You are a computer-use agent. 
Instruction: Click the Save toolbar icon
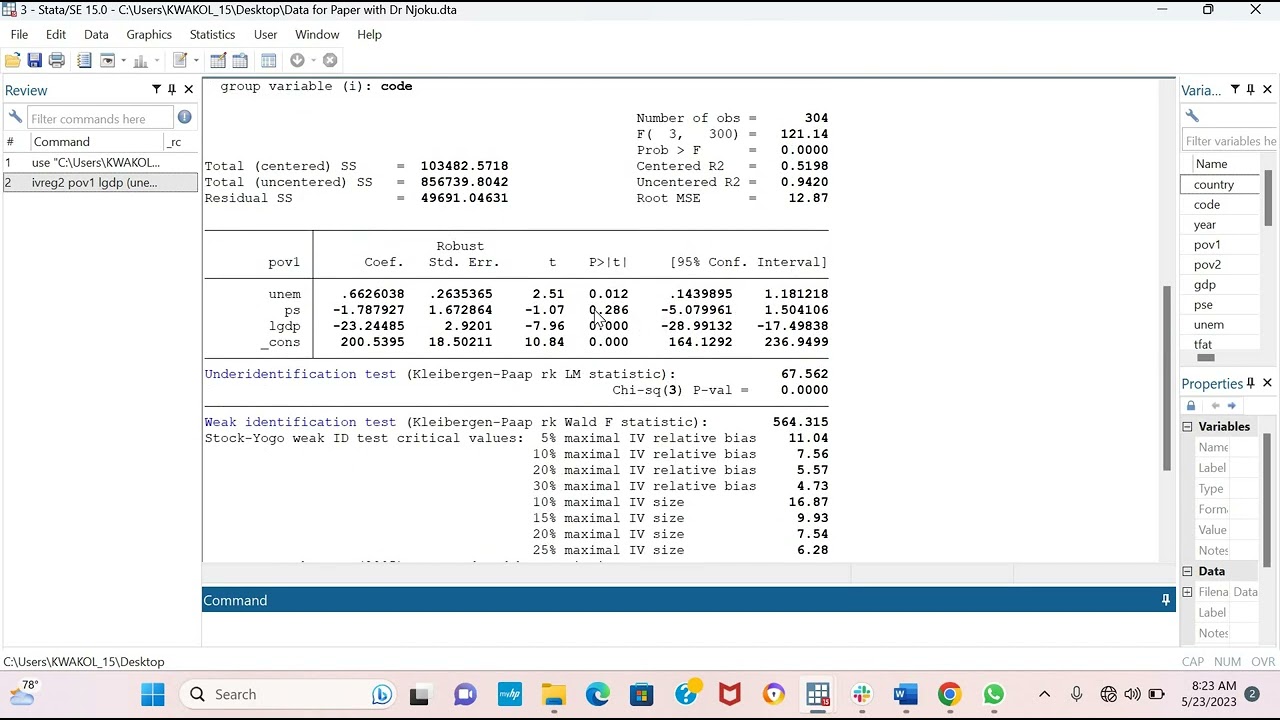34,60
